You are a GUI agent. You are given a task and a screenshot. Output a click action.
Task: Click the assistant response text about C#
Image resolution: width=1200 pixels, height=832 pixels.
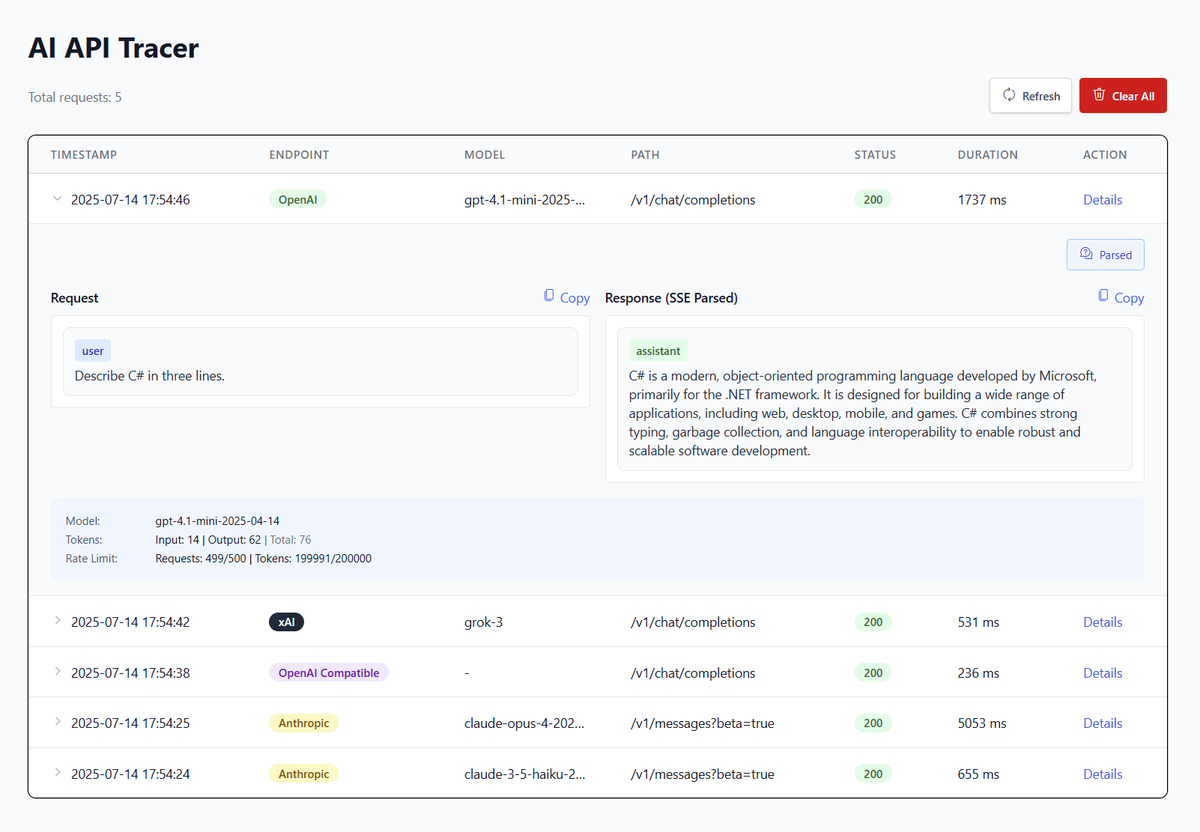(863, 413)
